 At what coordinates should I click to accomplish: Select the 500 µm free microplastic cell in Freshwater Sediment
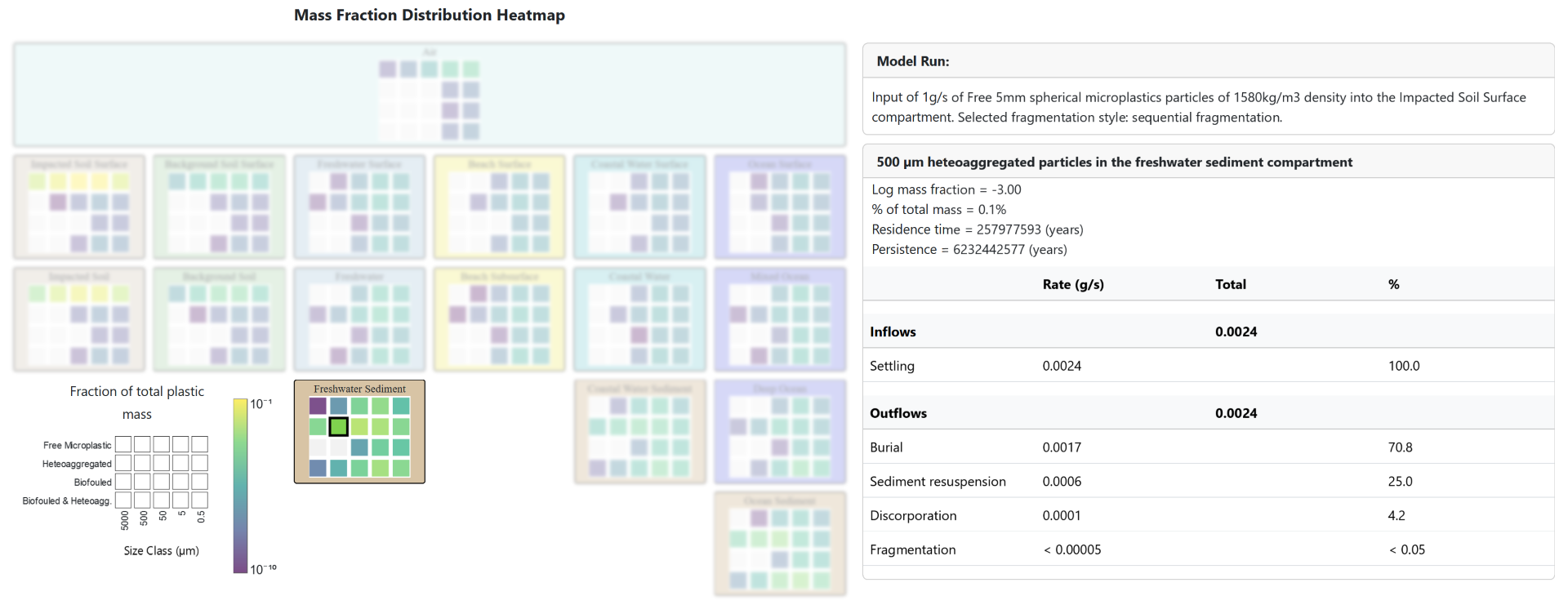pyautogui.click(x=339, y=406)
